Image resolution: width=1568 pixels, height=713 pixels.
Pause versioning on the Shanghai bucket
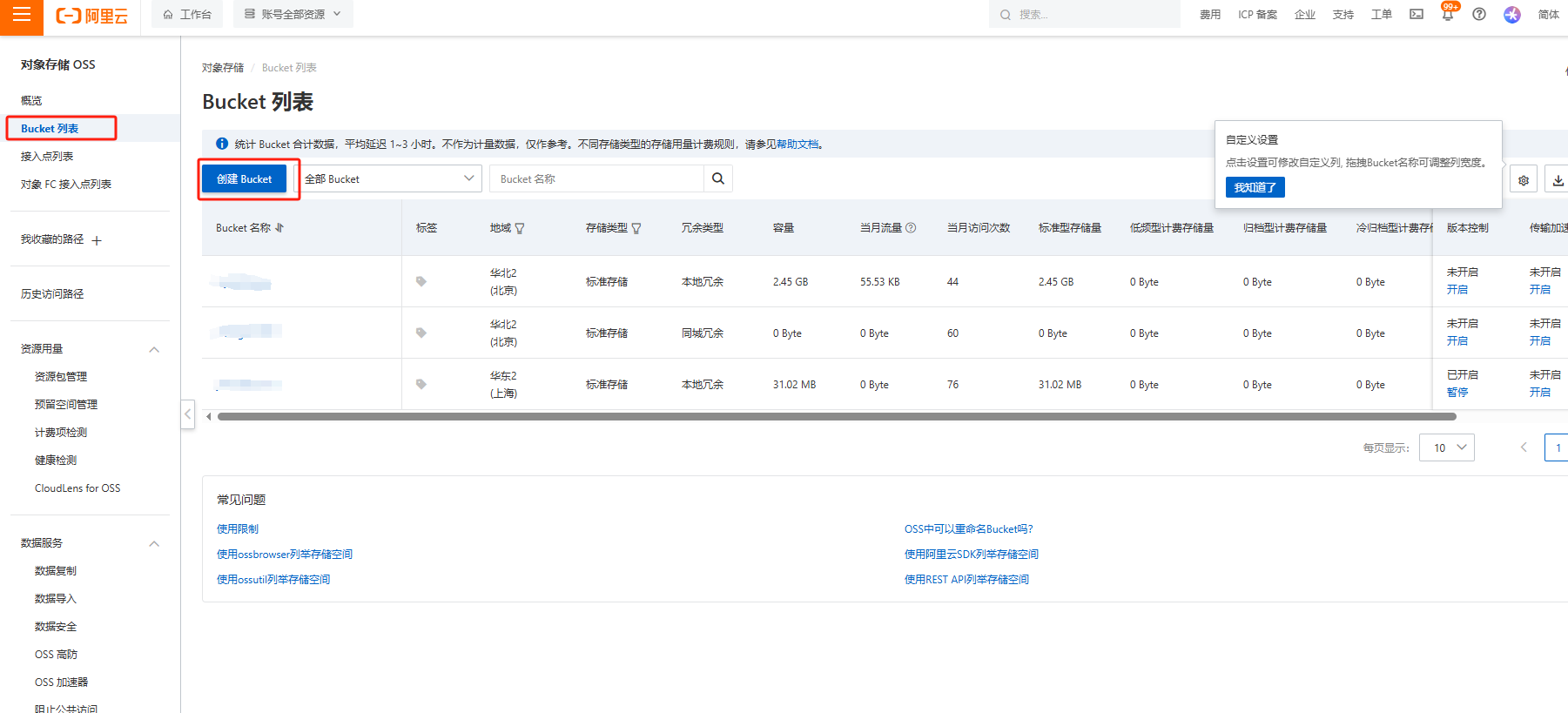click(1457, 393)
